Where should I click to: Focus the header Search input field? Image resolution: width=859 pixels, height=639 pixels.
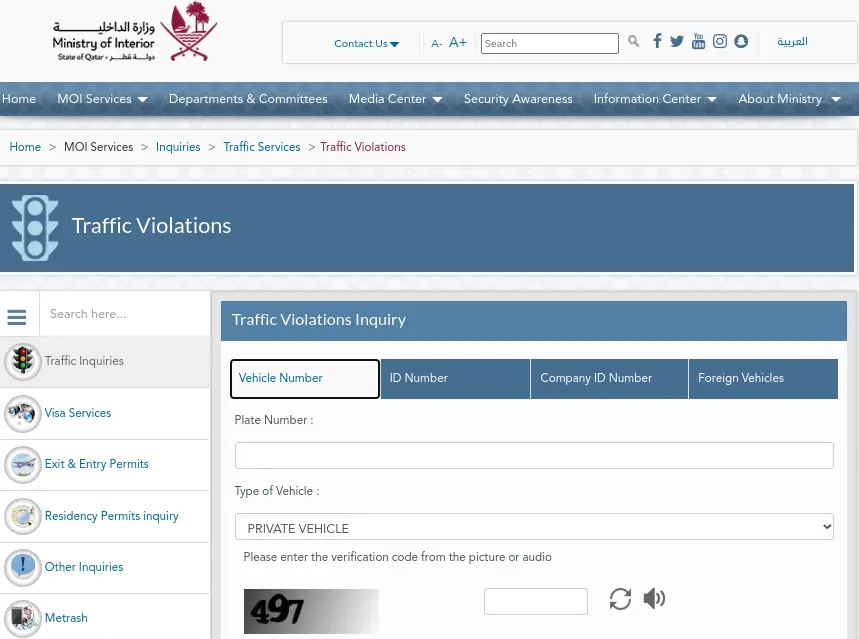[549, 43]
